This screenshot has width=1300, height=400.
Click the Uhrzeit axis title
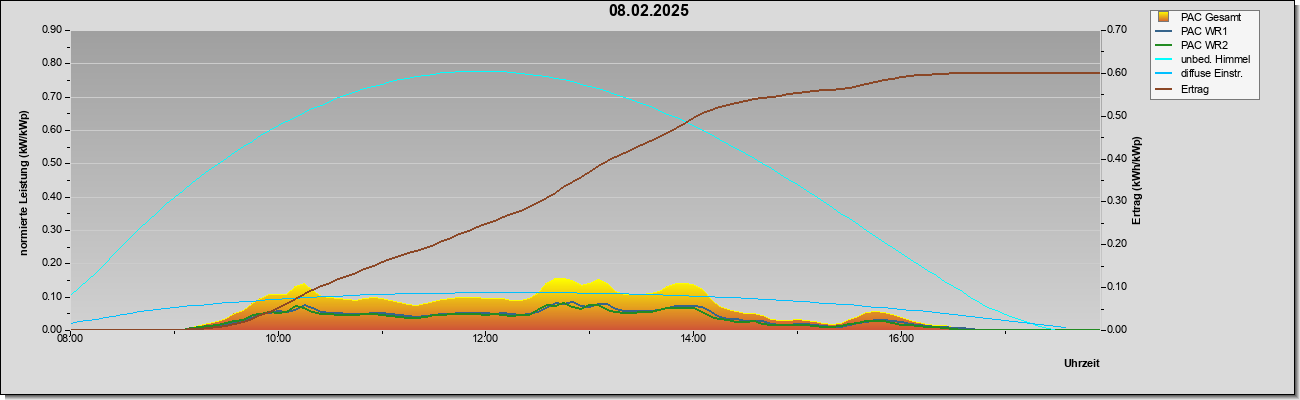click(1081, 363)
